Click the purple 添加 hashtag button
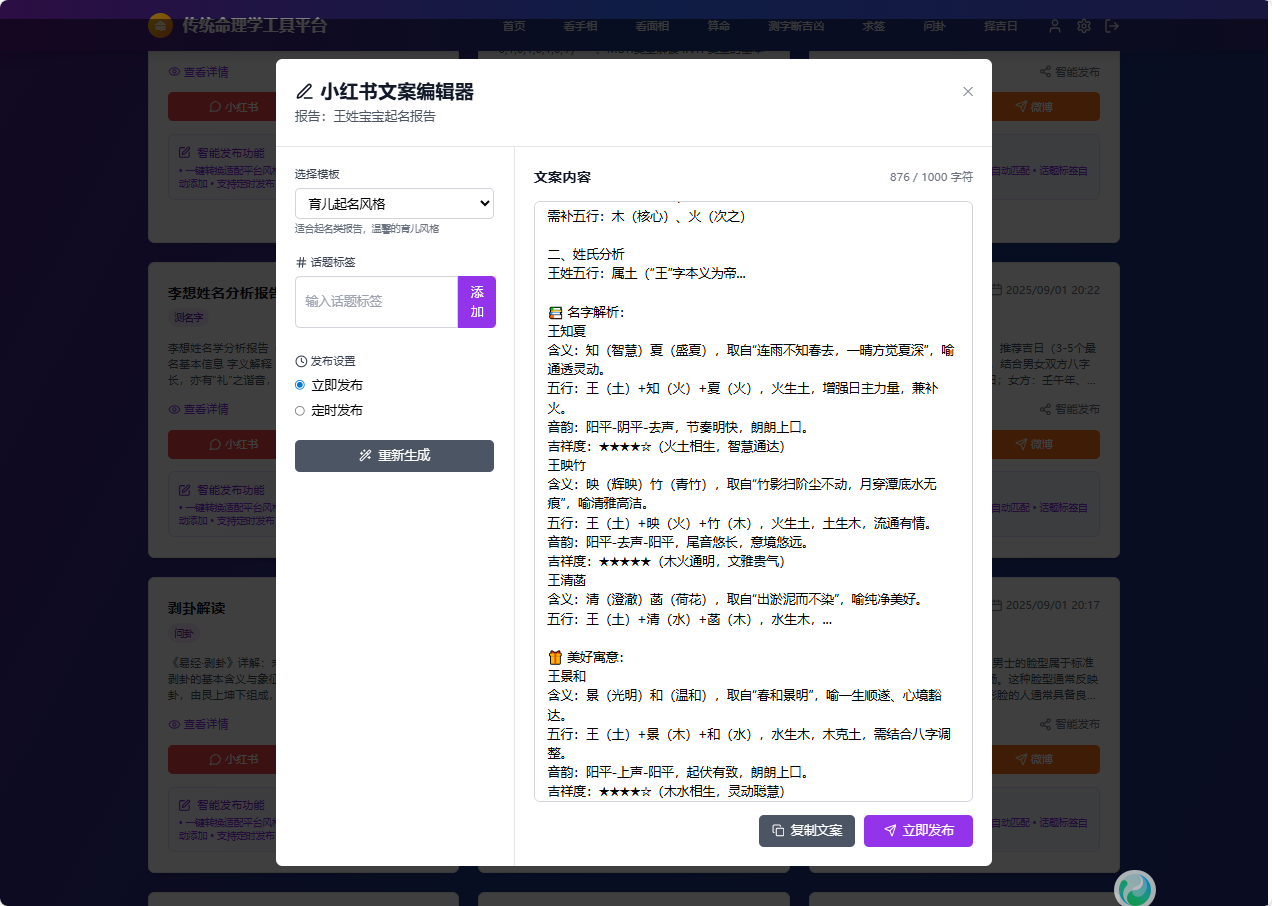 click(x=477, y=301)
